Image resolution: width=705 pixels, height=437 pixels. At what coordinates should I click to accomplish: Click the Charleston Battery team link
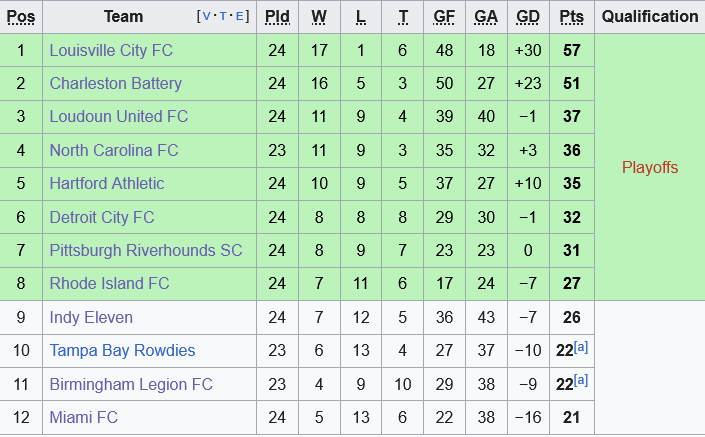(x=116, y=83)
